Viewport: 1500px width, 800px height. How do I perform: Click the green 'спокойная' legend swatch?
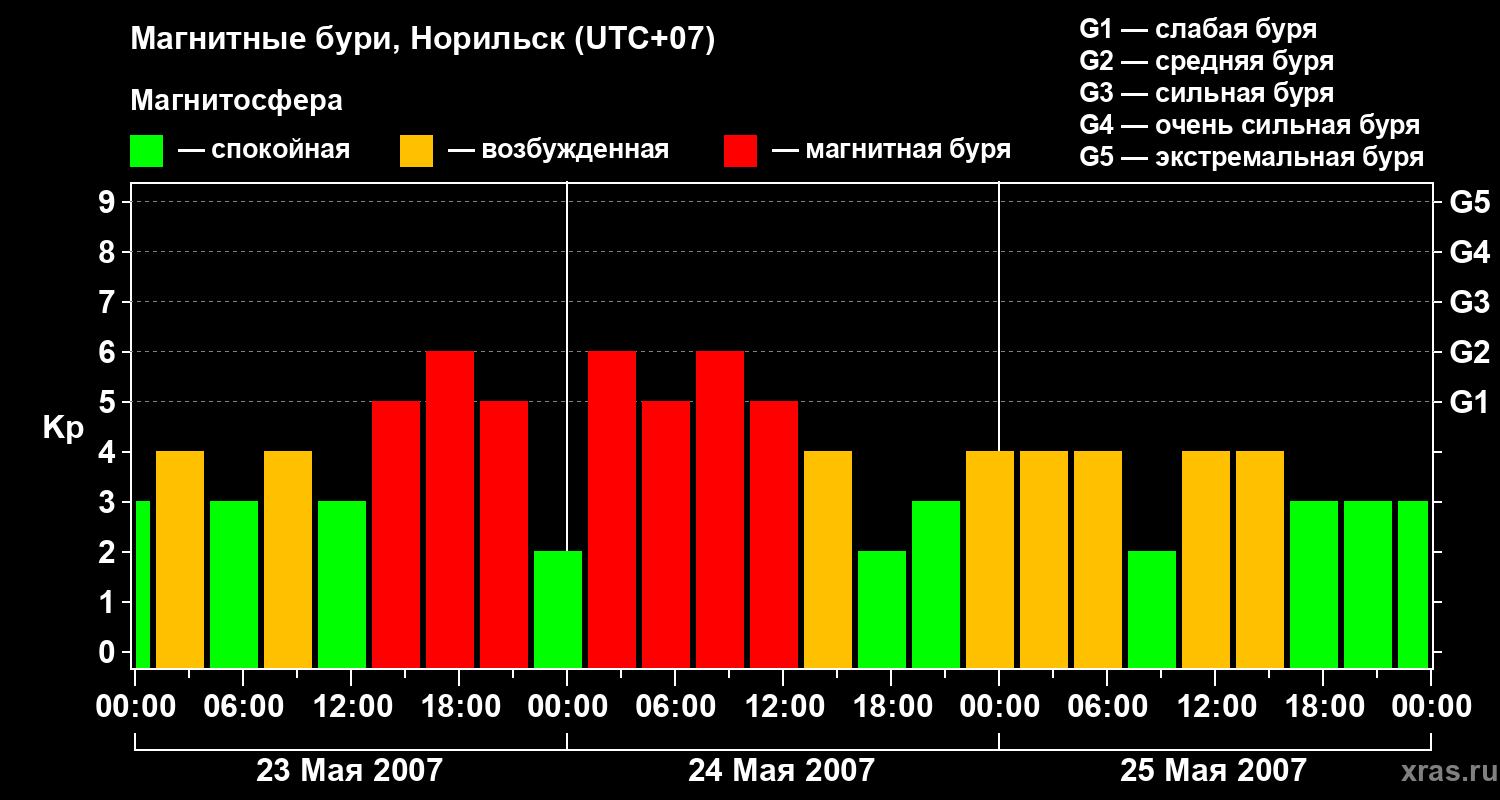[x=146, y=151]
